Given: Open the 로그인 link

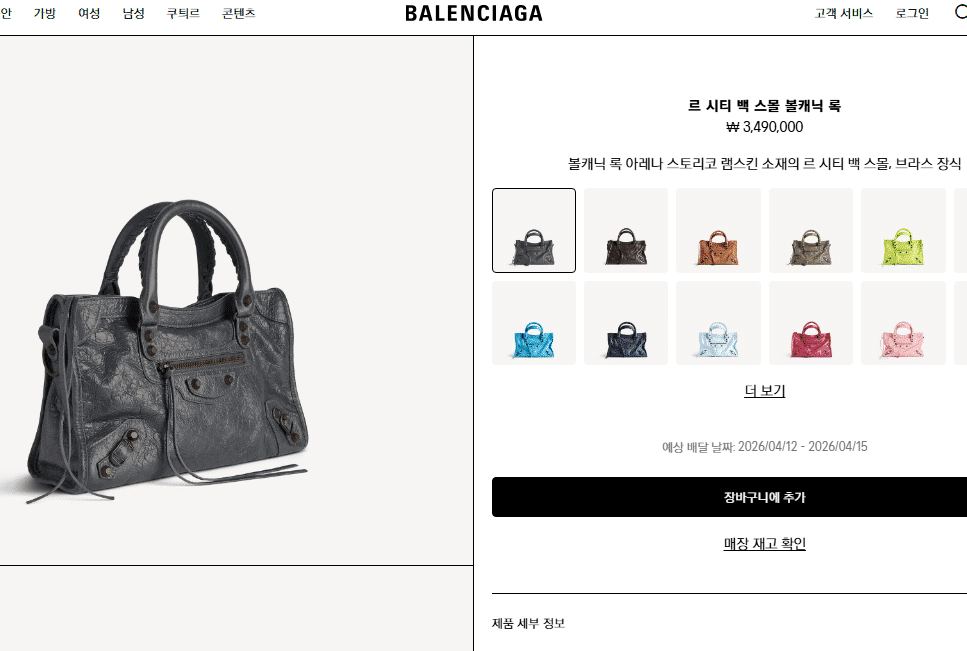Looking at the screenshot, I should pos(912,14).
